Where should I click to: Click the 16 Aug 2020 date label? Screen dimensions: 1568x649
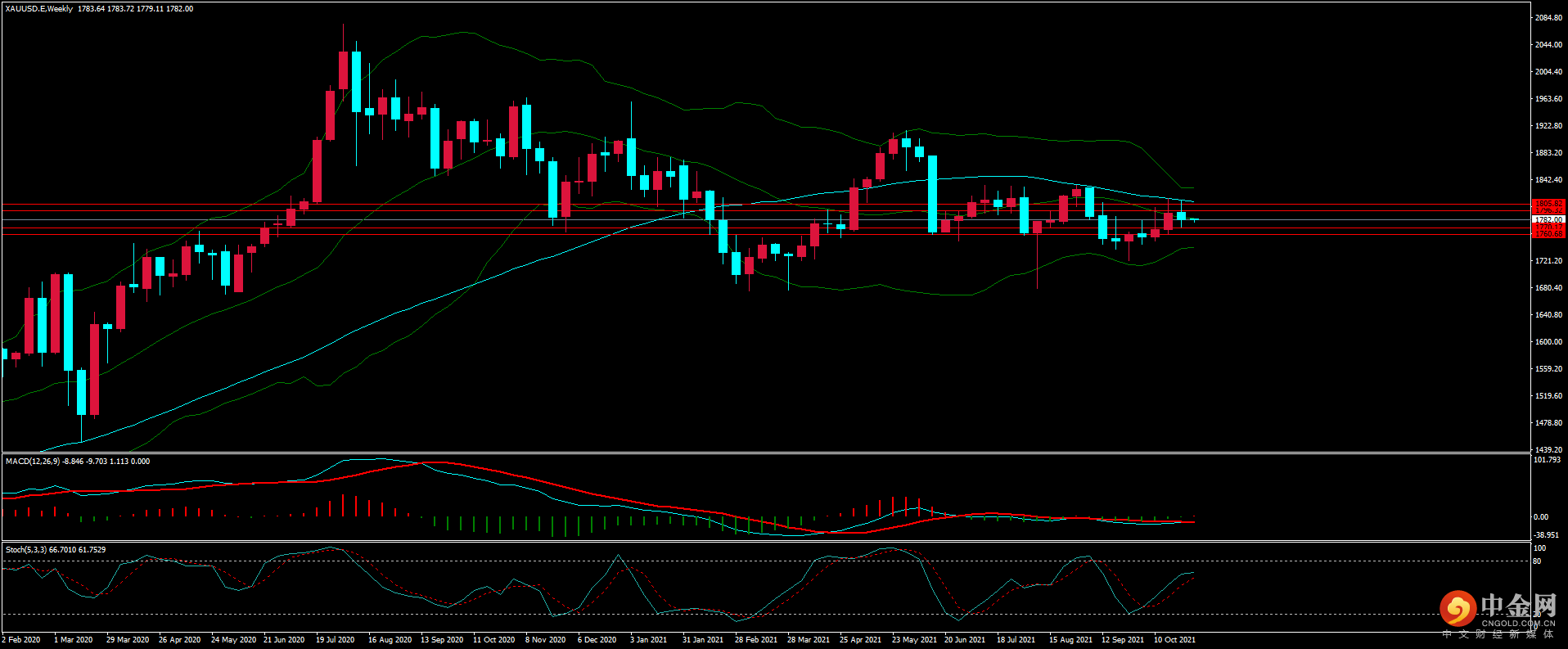390,640
